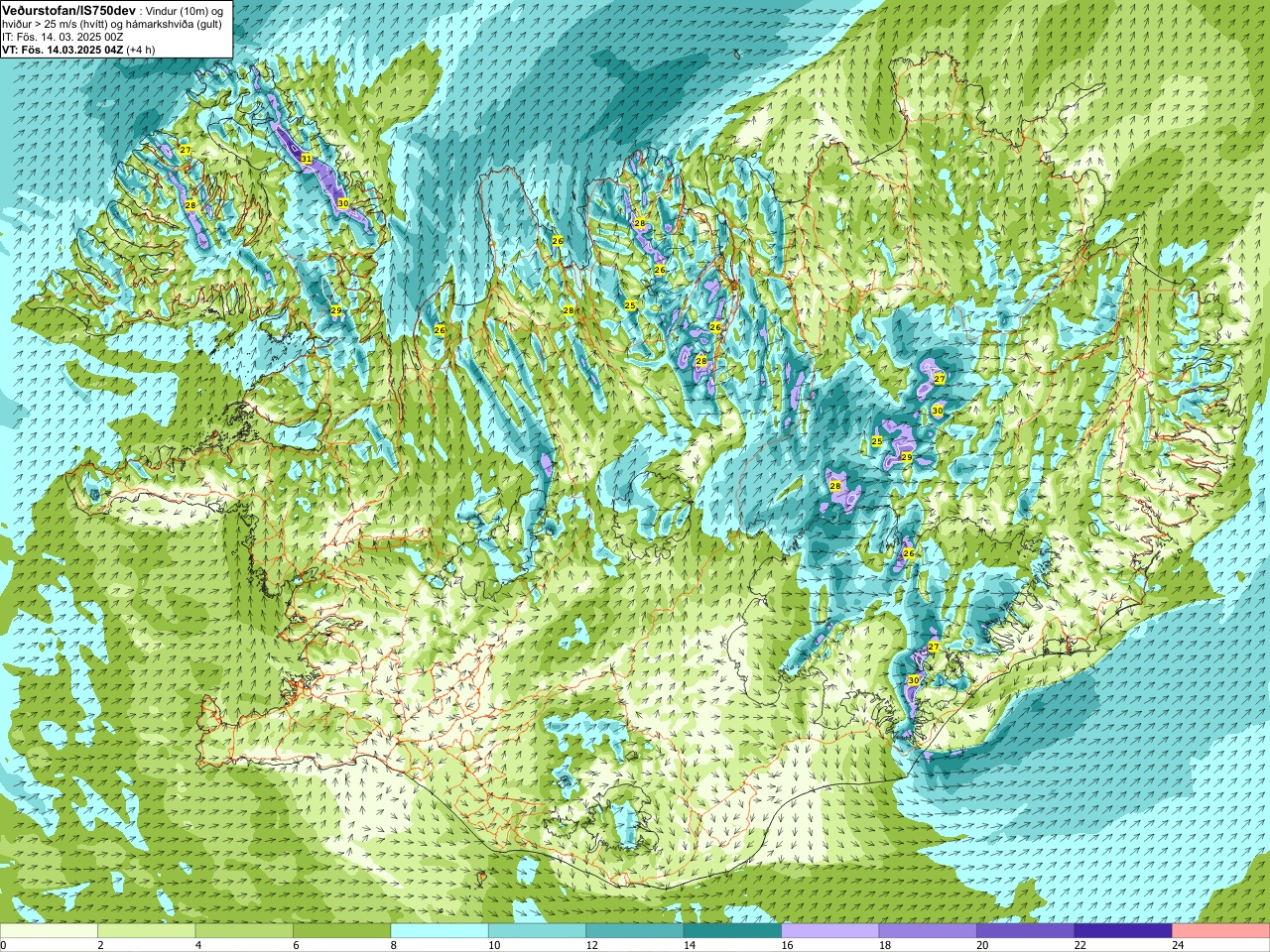Click the 14–16 m/s dark teal legend swatch
Image resolution: width=1270 pixels, height=952 pixels.
[x=732, y=931]
